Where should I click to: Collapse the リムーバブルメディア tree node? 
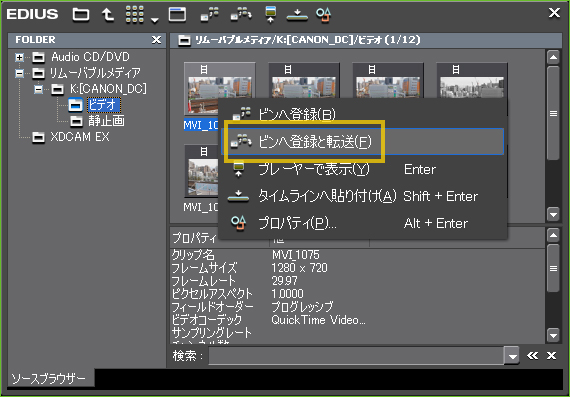click(20, 73)
